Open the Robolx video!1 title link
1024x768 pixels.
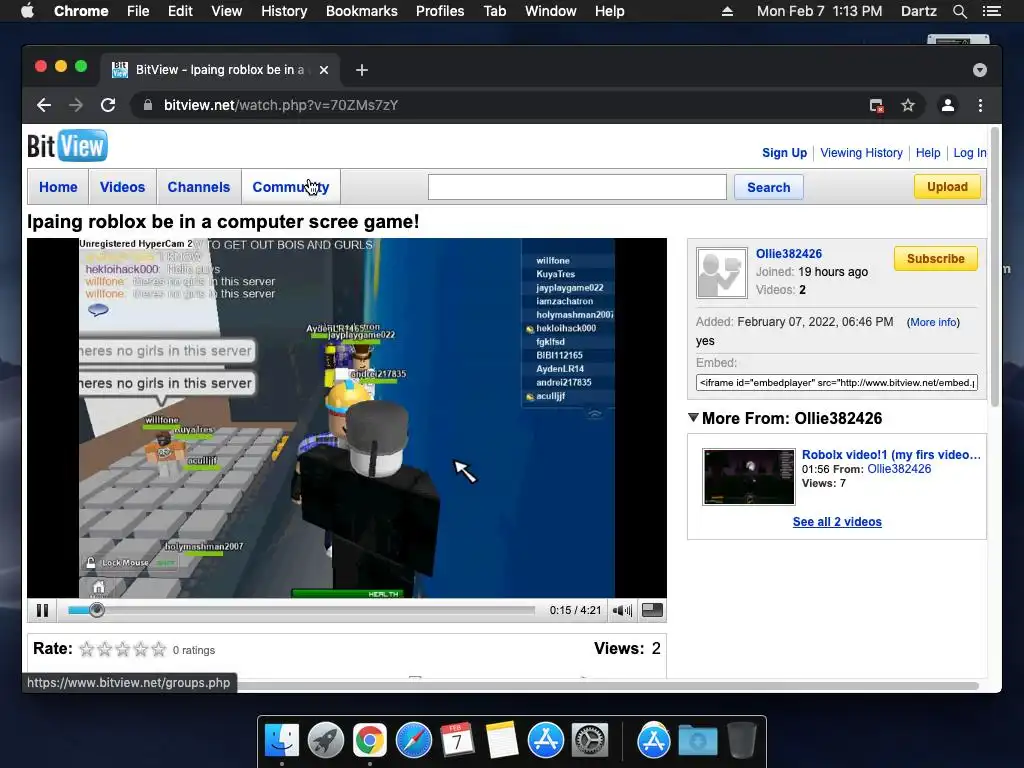pos(891,455)
